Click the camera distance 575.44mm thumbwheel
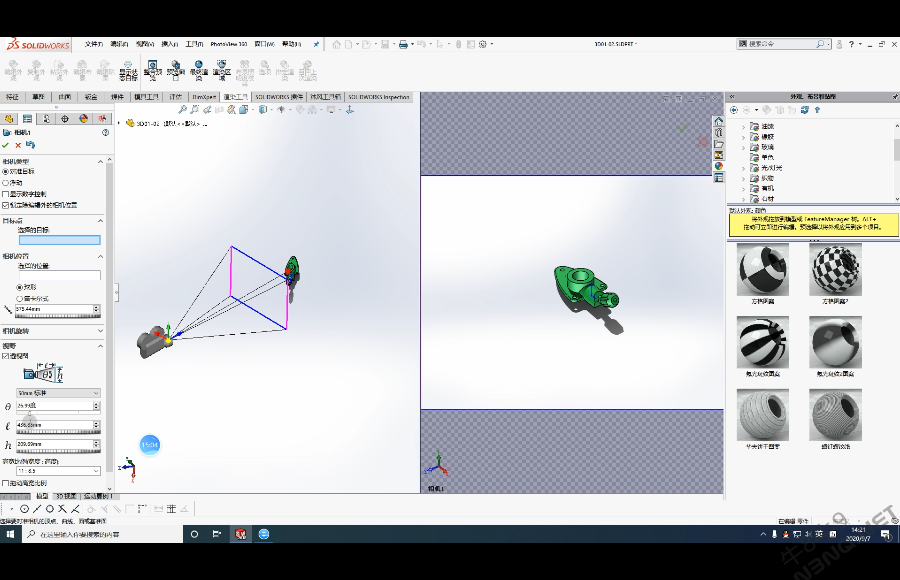 pyautogui.click(x=58, y=316)
